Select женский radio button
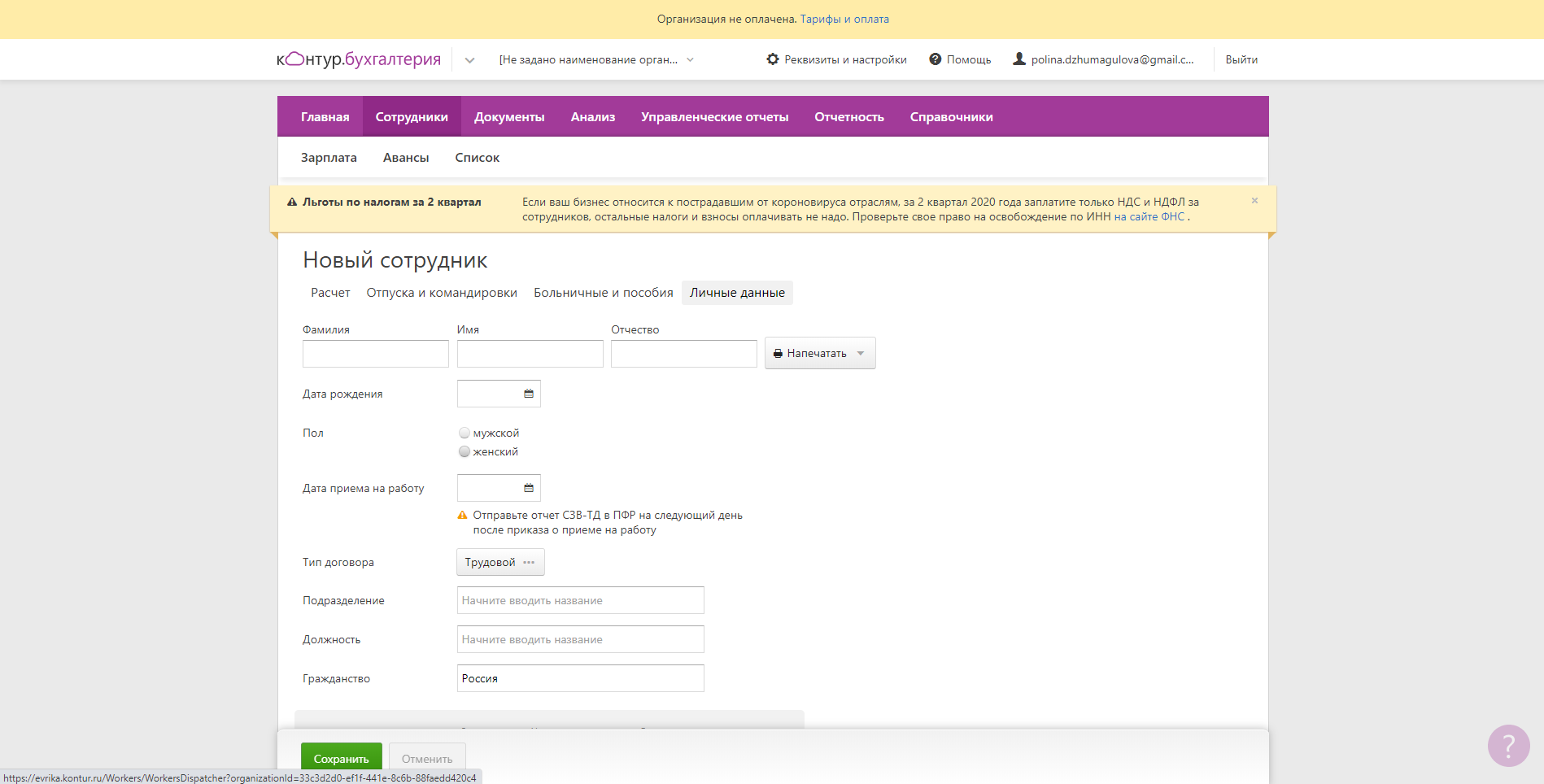The width and height of the screenshot is (1544, 784). point(465,451)
